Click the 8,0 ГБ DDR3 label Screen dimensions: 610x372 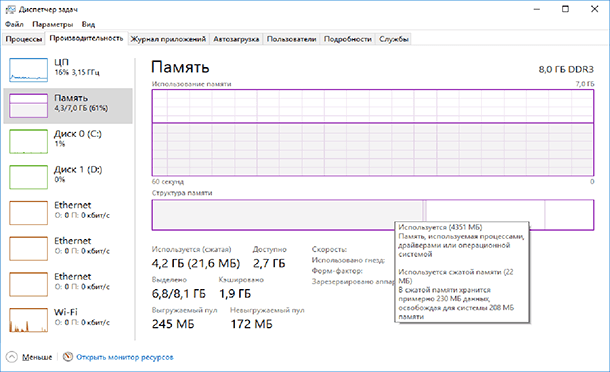coord(566,69)
